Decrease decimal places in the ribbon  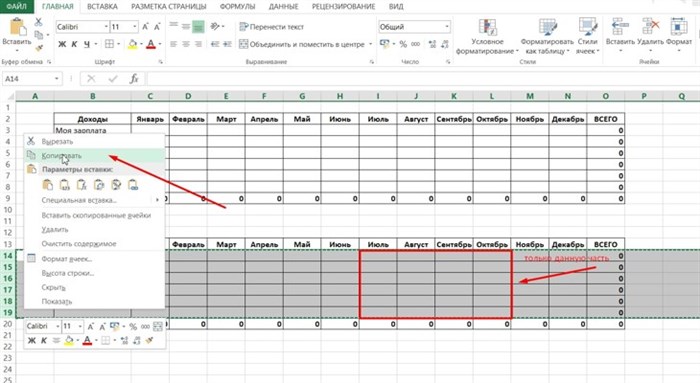point(445,44)
